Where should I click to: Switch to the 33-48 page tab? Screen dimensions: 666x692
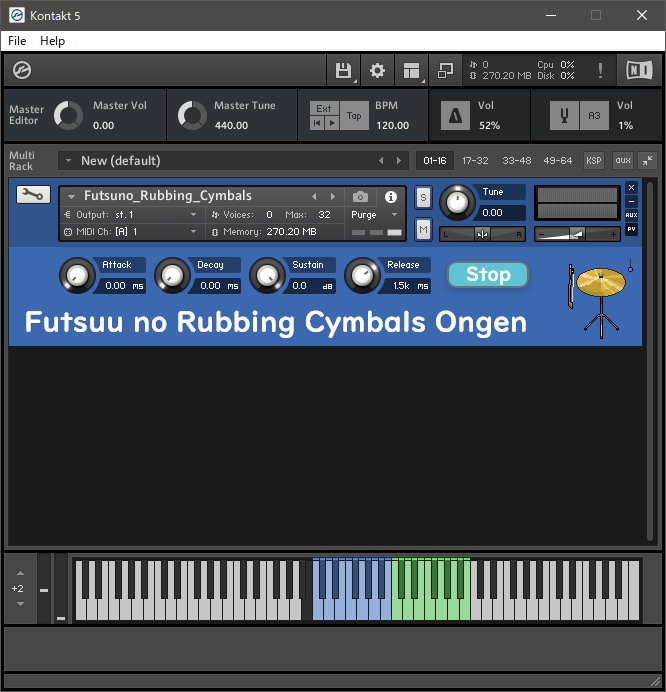tap(517, 161)
